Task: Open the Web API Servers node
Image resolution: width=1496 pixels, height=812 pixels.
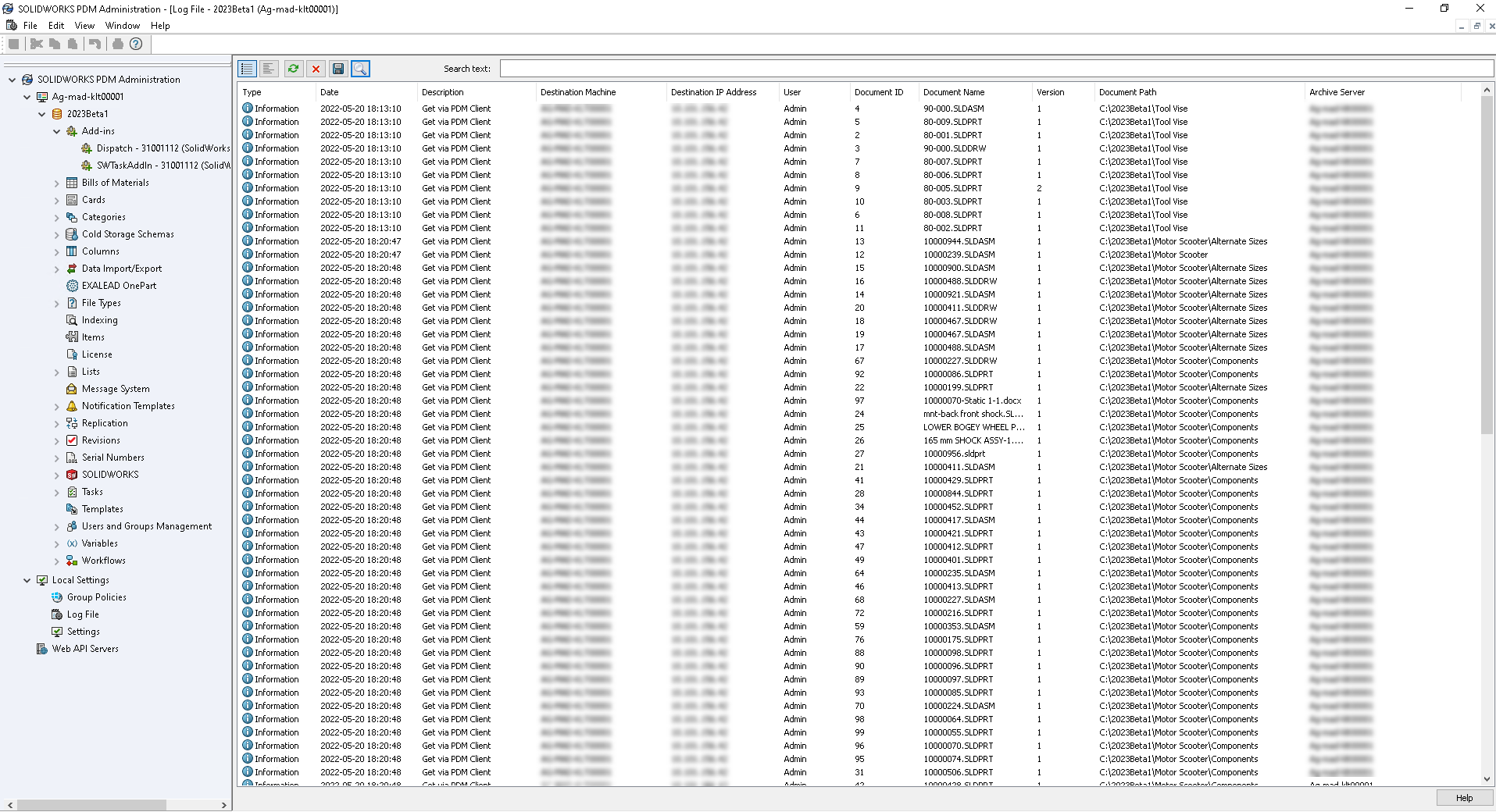Action: point(86,648)
